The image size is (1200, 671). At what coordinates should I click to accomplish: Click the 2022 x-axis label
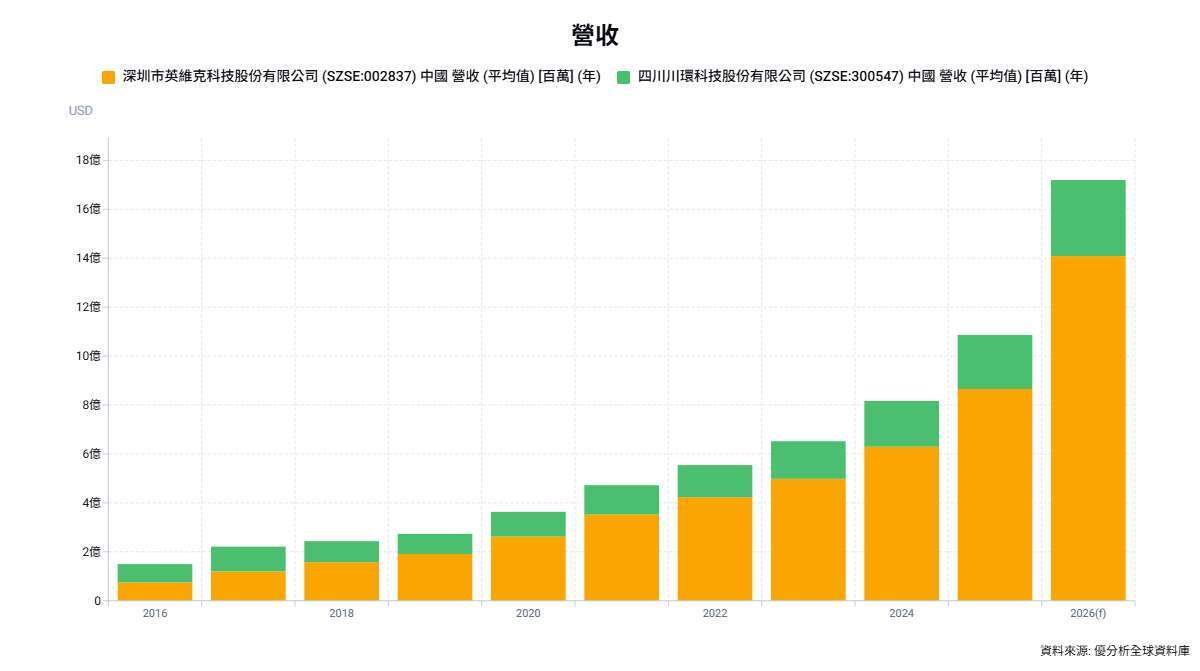tap(715, 613)
